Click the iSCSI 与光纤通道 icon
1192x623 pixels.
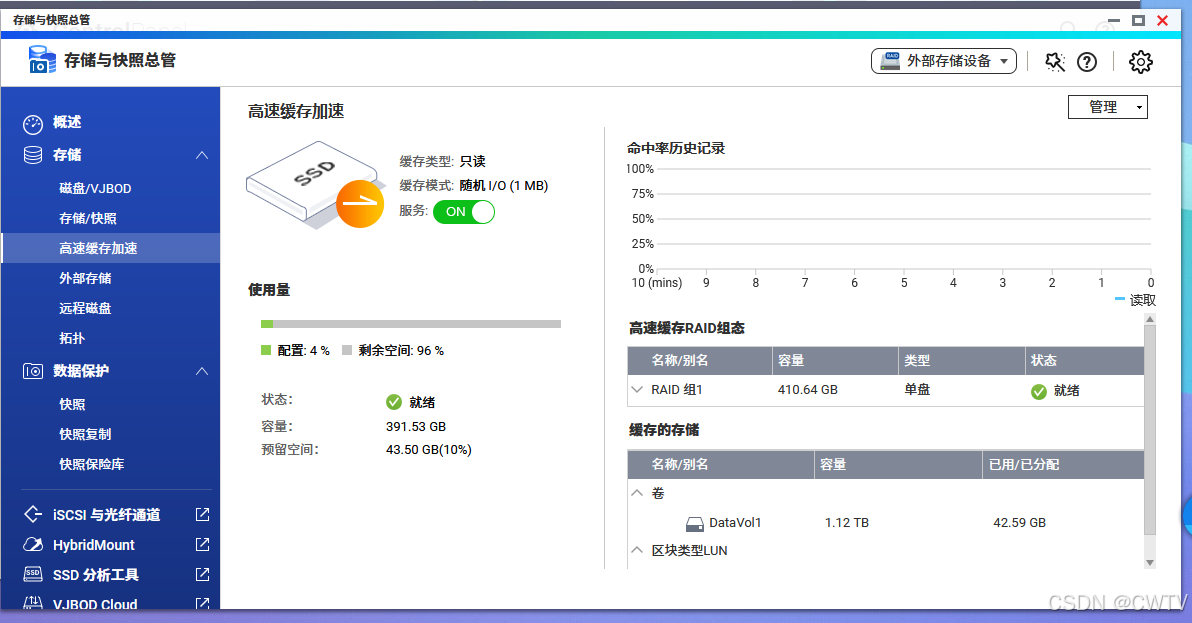(33, 514)
